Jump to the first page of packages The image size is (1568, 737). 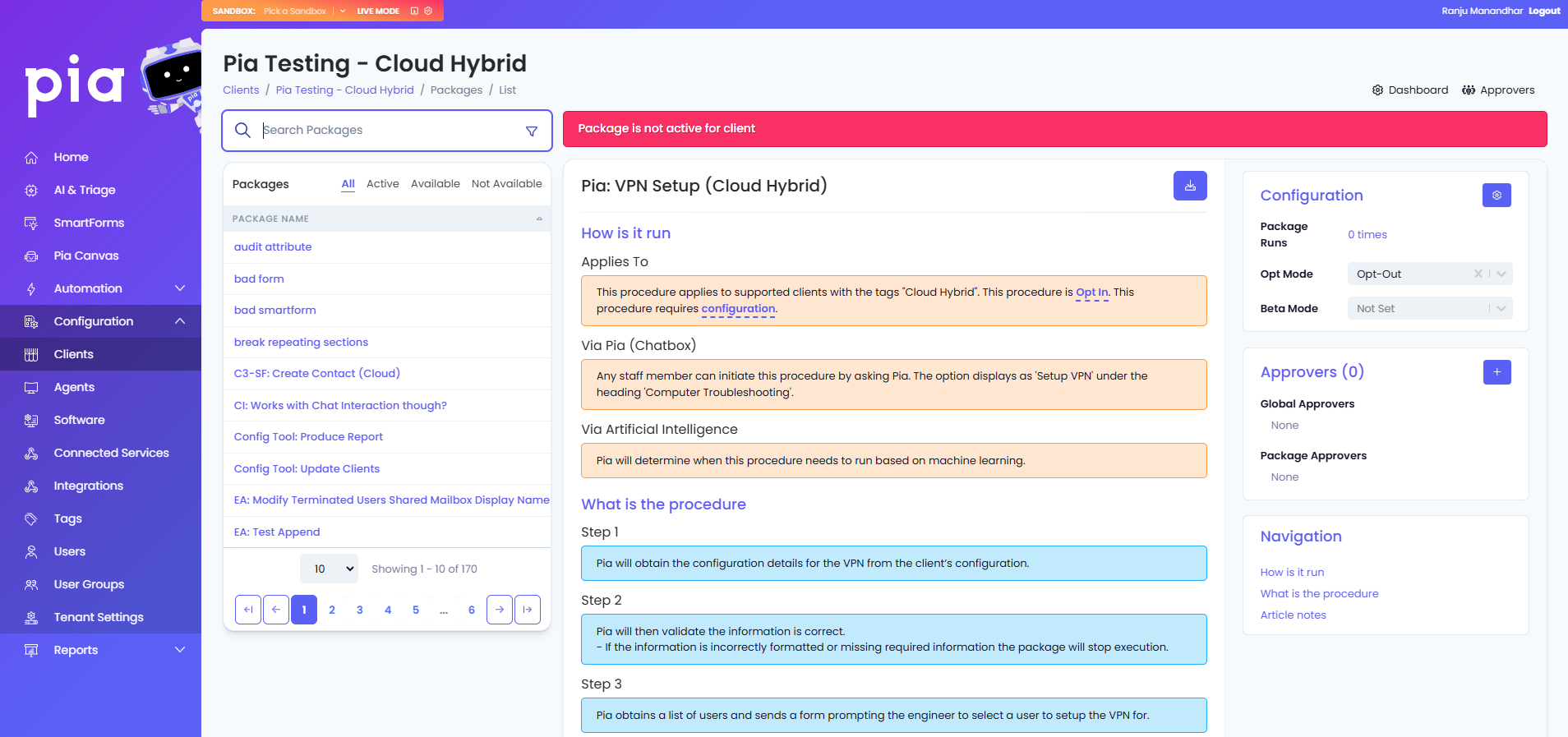click(x=248, y=610)
